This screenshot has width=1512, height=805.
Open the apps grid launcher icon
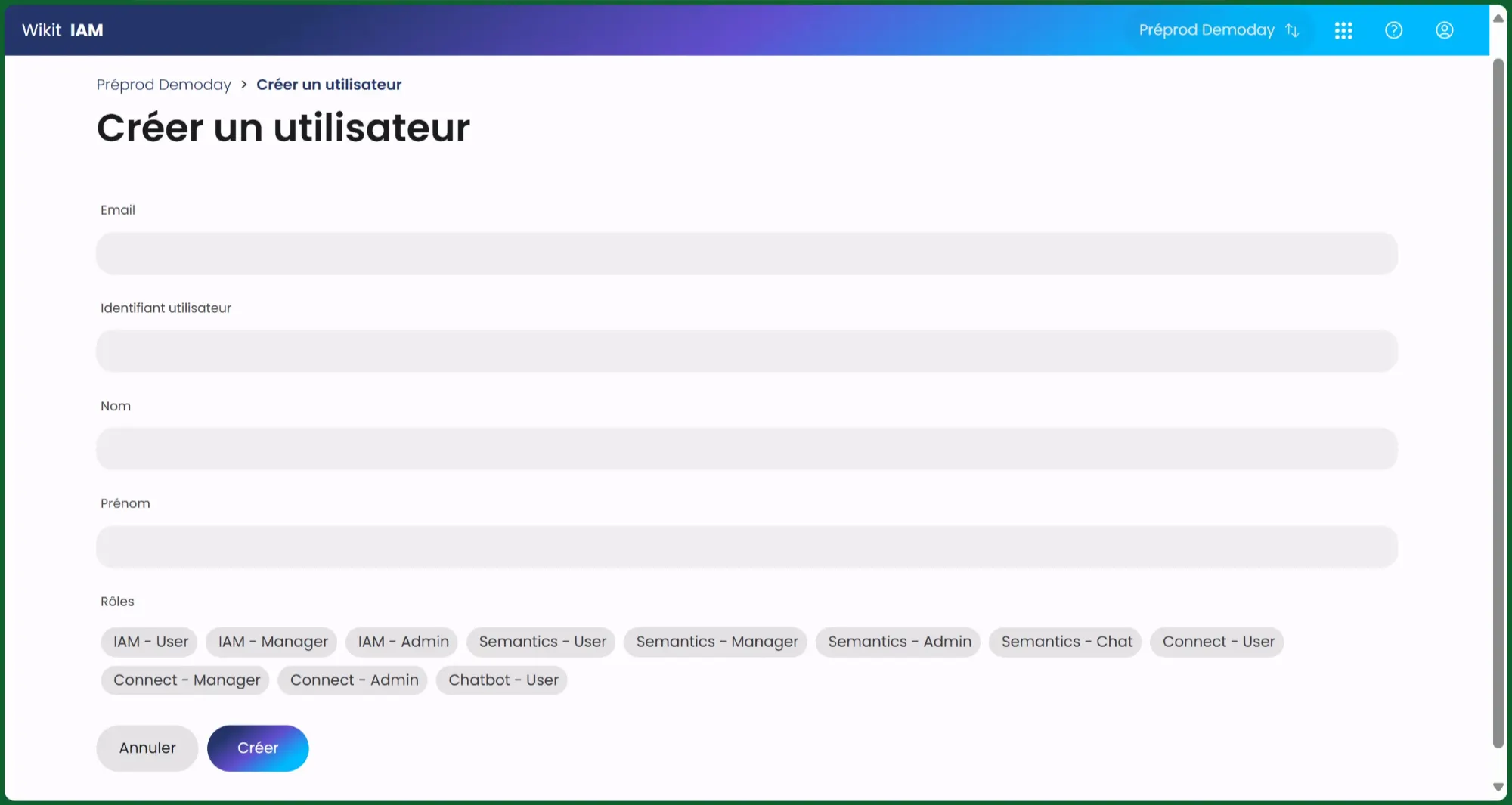(x=1343, y=30)
